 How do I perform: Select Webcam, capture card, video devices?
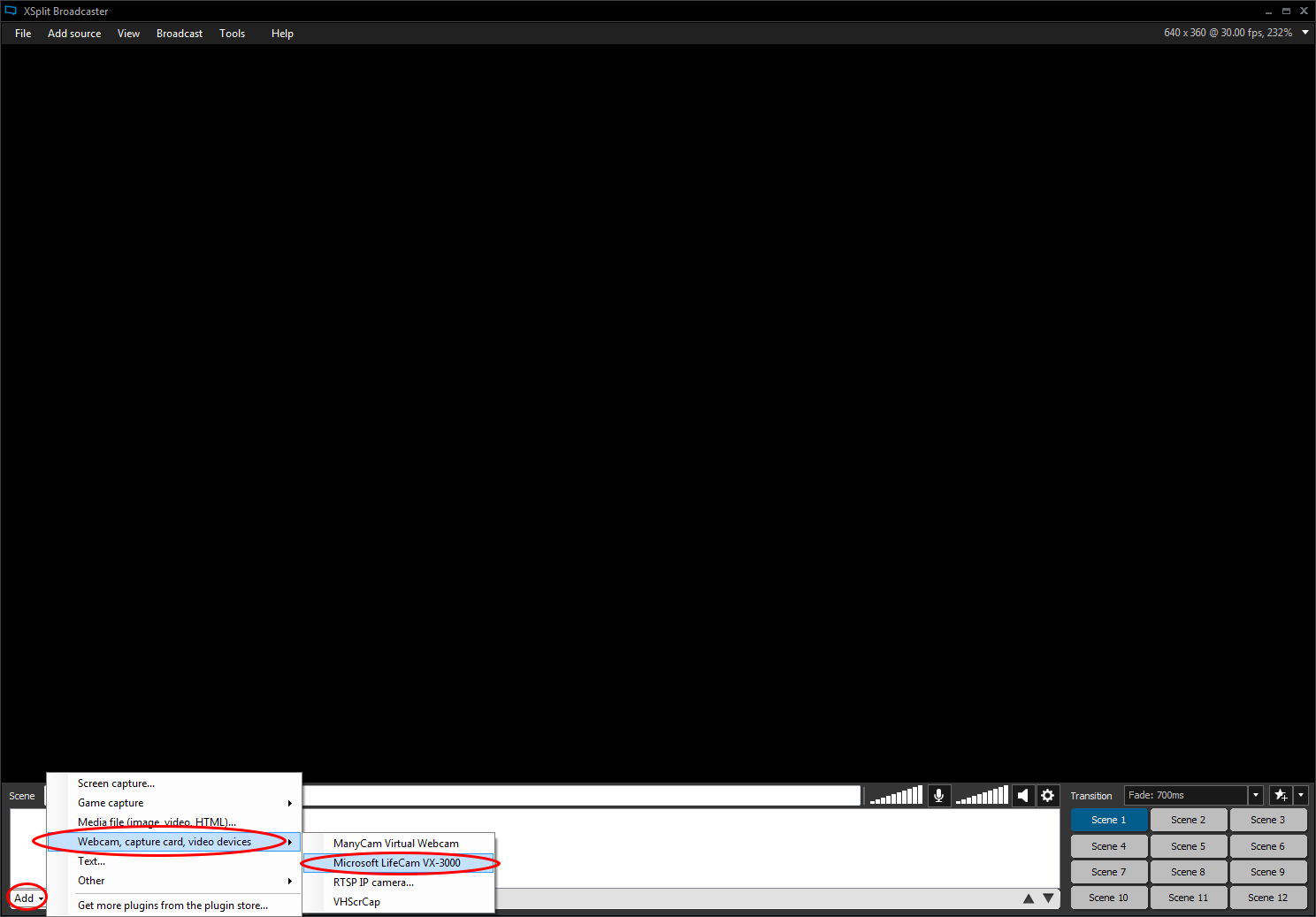[174, 842]
